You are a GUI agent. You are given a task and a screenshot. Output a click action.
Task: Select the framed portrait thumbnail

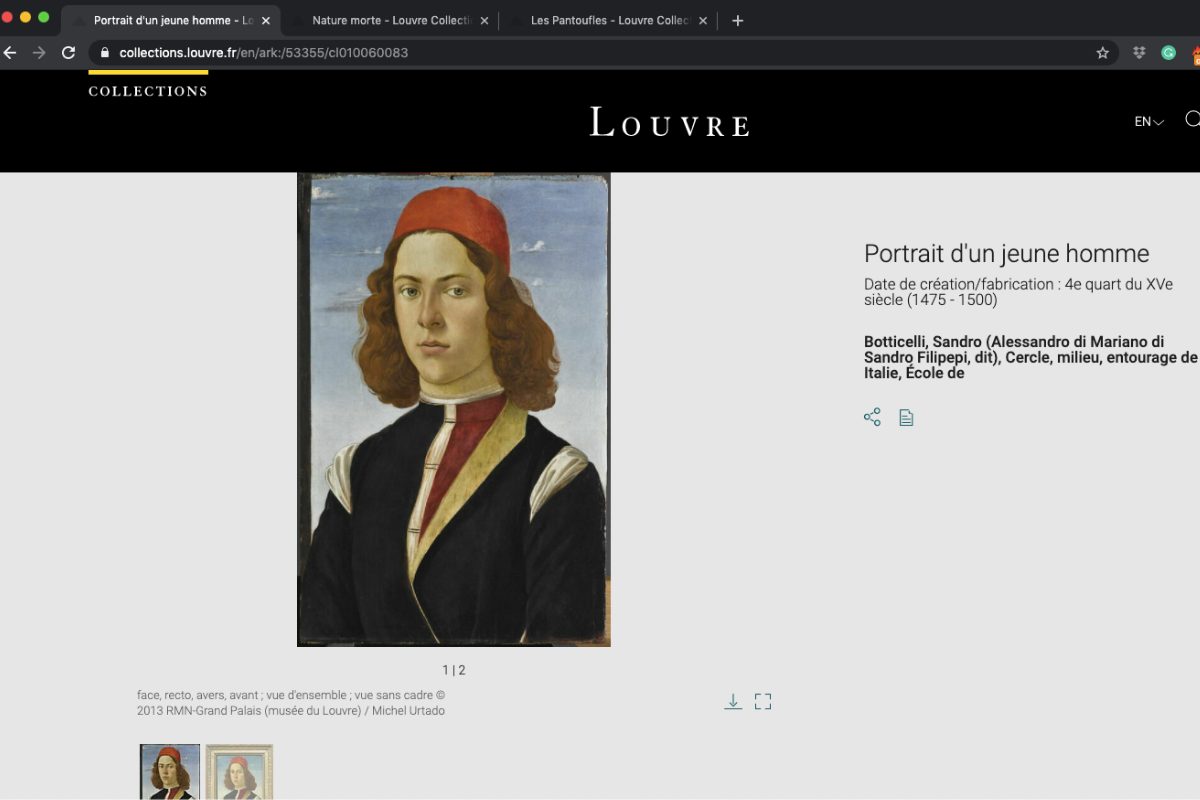click(239, 772)
